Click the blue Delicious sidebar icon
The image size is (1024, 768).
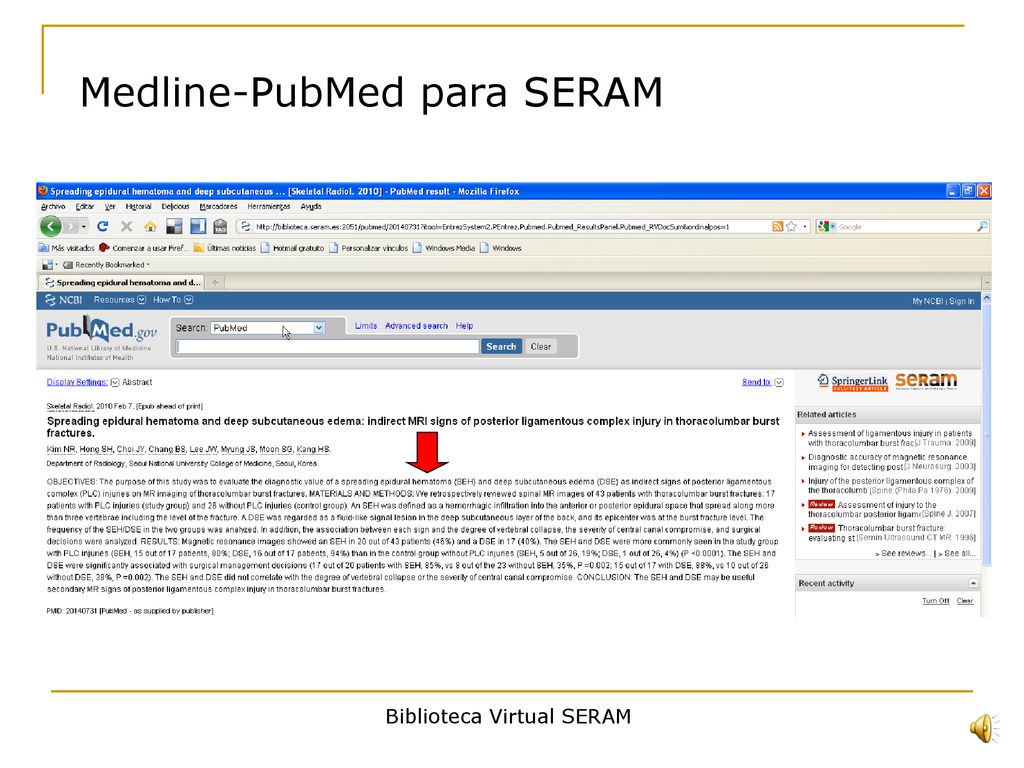point(197,227)
